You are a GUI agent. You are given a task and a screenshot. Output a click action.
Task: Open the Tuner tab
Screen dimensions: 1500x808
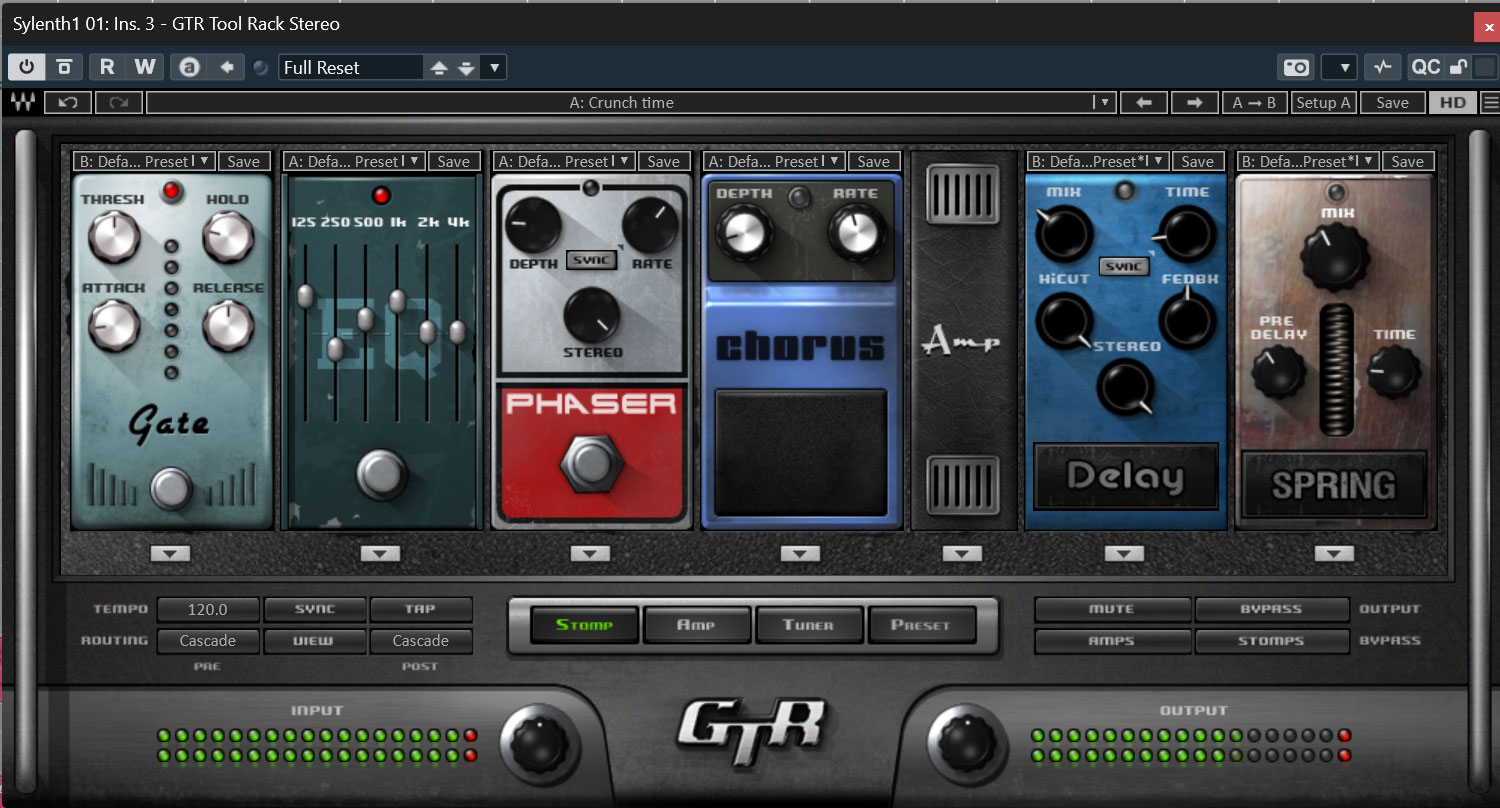[x=808, y=625]
